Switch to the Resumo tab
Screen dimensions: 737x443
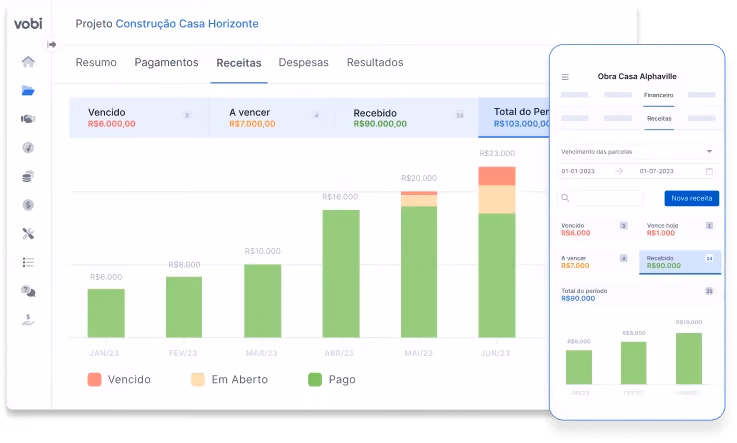[x=96, y=62]
